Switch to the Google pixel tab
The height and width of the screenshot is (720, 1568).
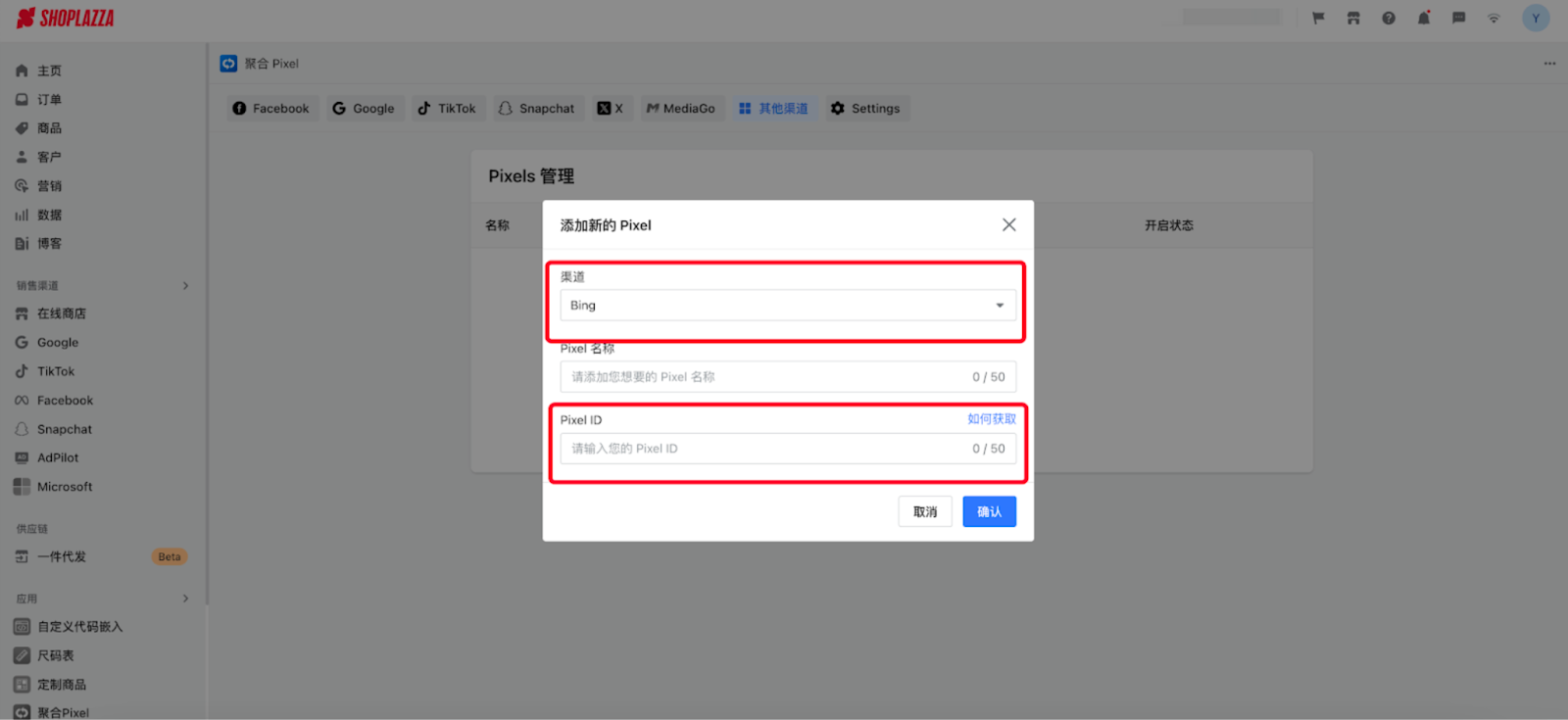pos(364,109)
